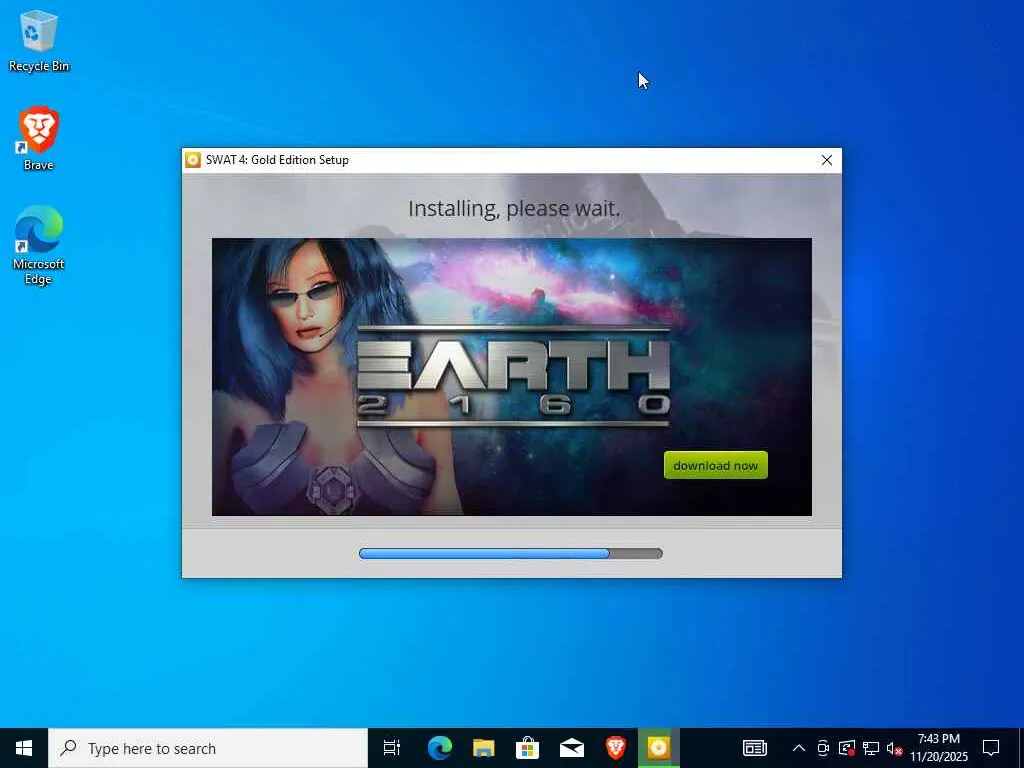
Task: Show hidden system tray icons
Action: click(x=798, y=748)
